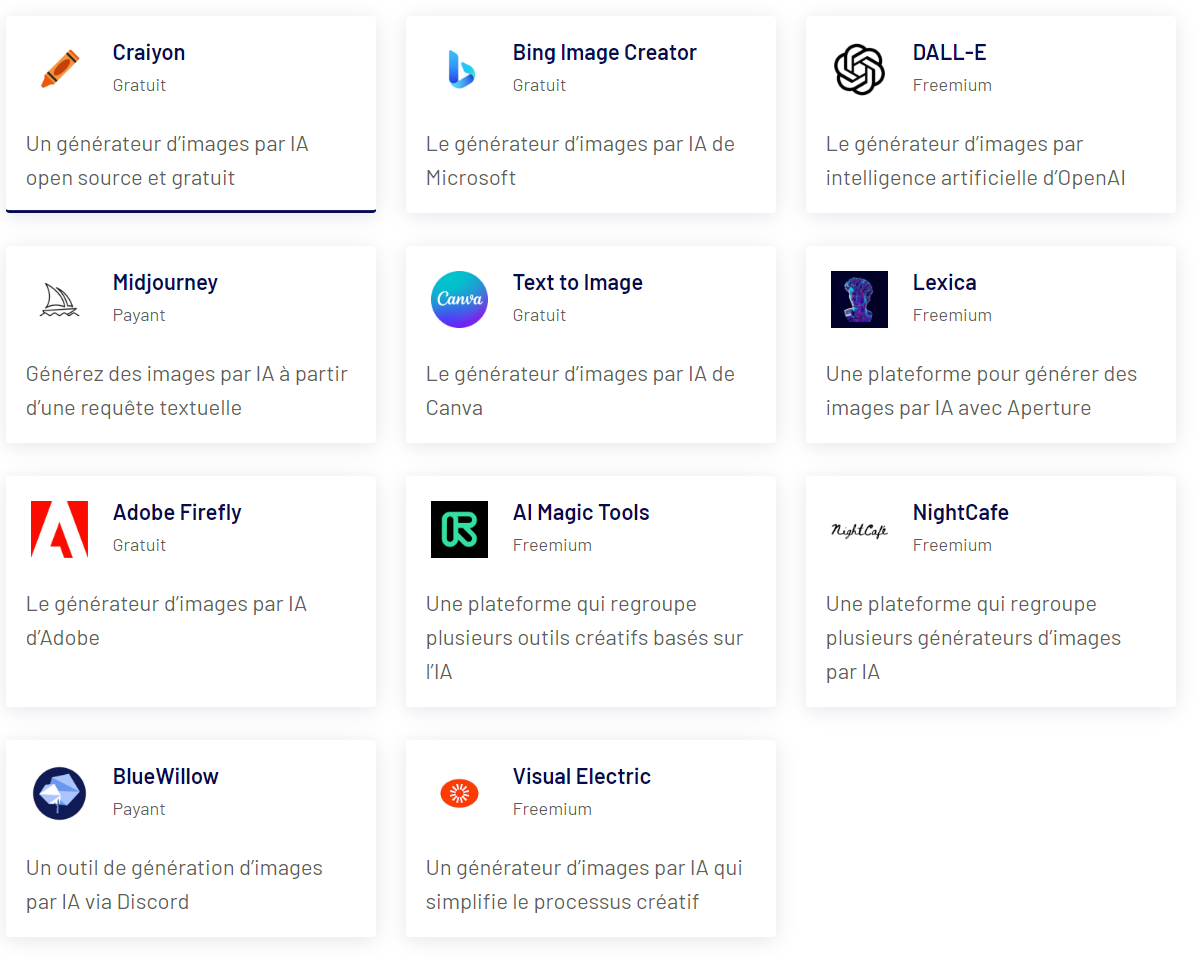The image size is (1198, 962).
Task: Click the description mentioning OpenAI
Action: [976, 161]
